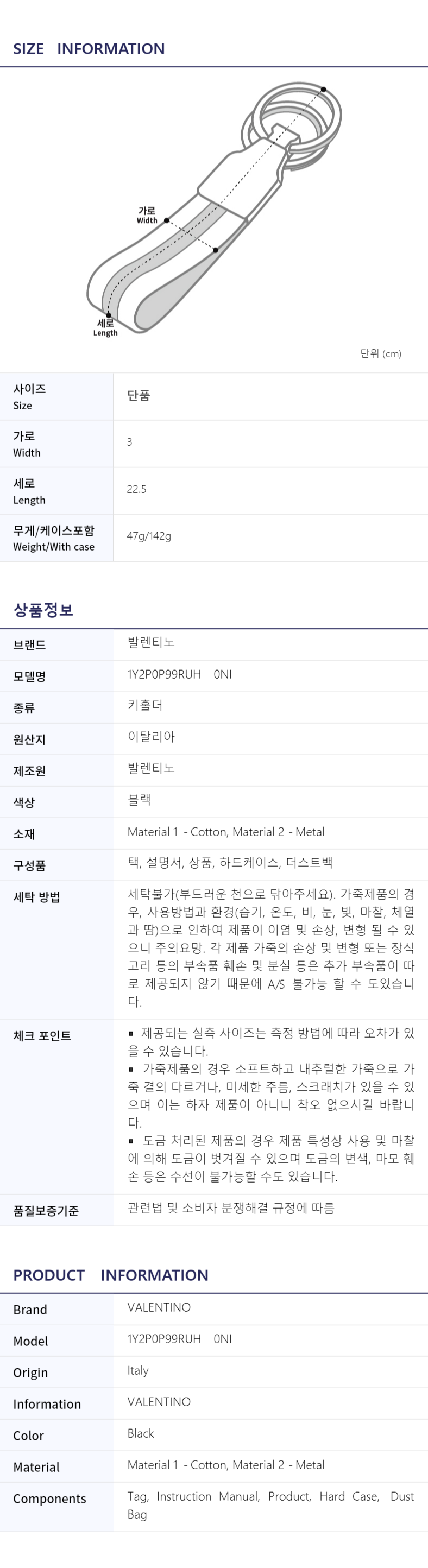The width and height of the screenshot is (428, 1568).
Task: Click the PRODUCT INFORMATION heading
Action: coord(111,1275)
